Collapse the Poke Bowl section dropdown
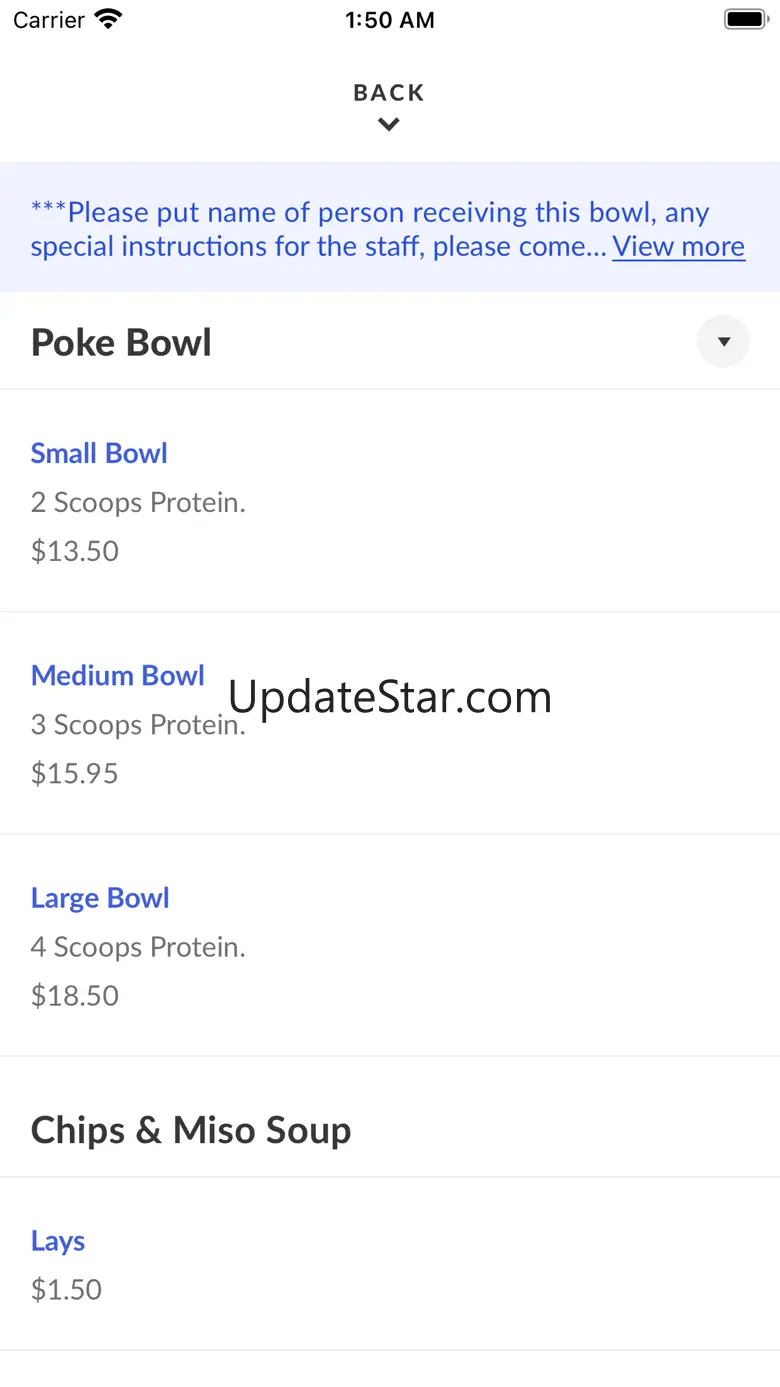The height and width of the screenshot is (1387, 780). (x=723, y=342)
